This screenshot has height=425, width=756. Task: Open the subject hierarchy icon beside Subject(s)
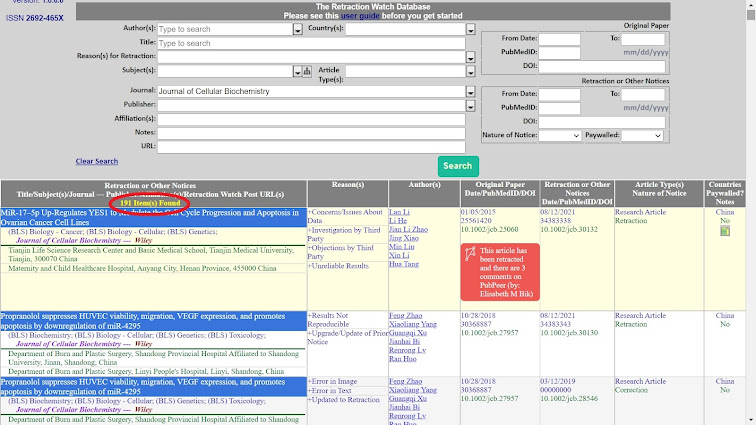pyautogui.click(x=307, y=71)
